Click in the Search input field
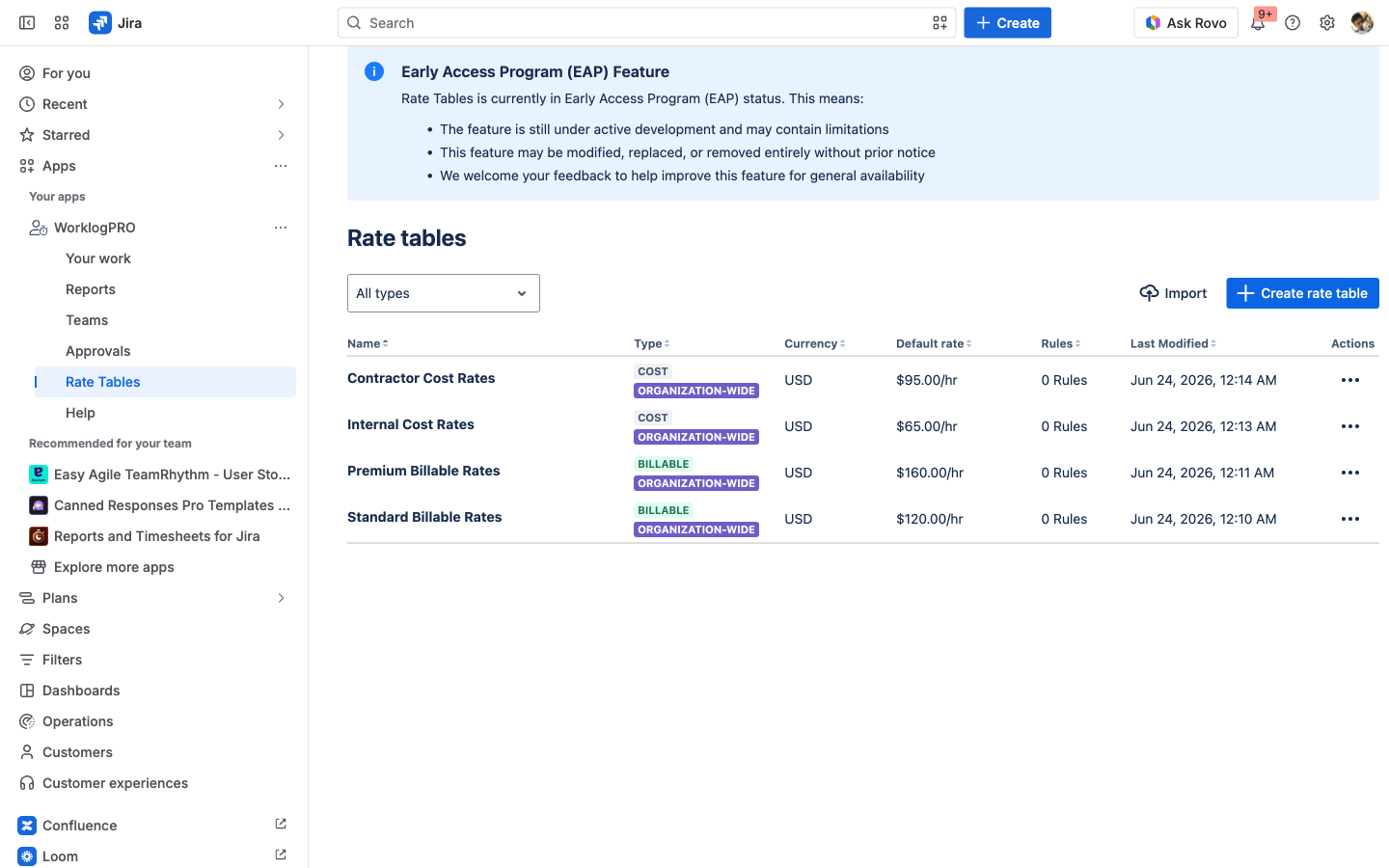The width and height of the screenshot is (1389, 868). click(646, 23)
